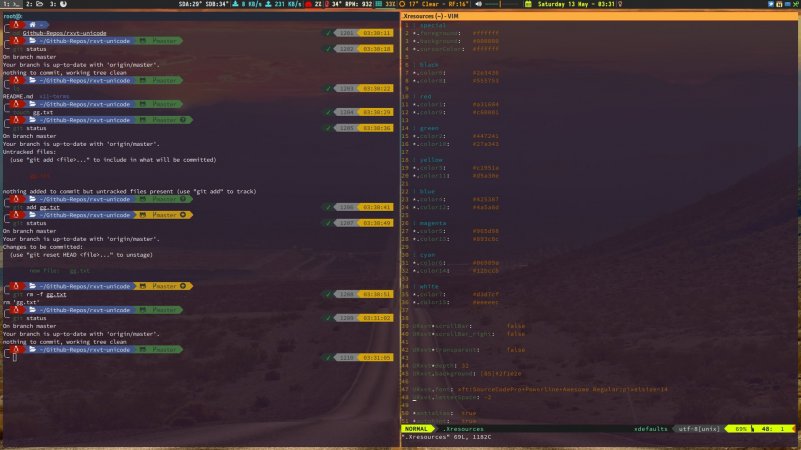Click '.Xresources' filename in Vim statusline
The image size is (801, 450).
tap(463, 429)
